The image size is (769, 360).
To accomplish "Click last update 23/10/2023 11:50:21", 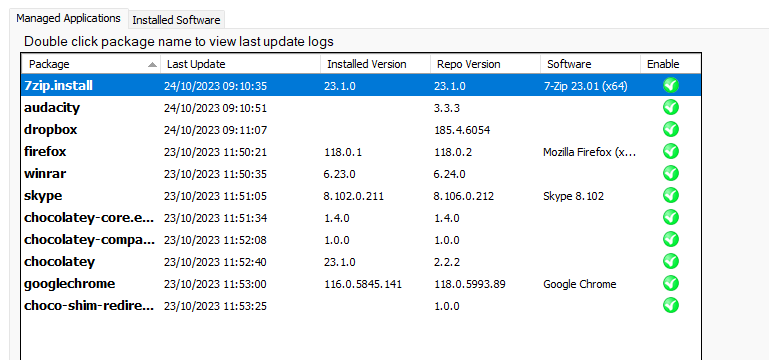I will click(215, 152).
